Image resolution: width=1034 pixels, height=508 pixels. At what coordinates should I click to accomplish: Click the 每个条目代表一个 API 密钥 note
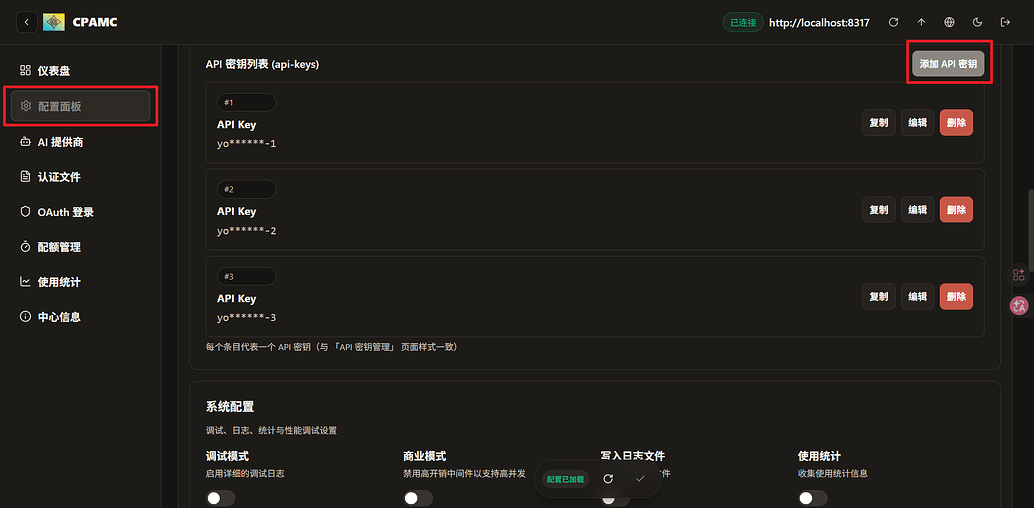click(332, 346)
